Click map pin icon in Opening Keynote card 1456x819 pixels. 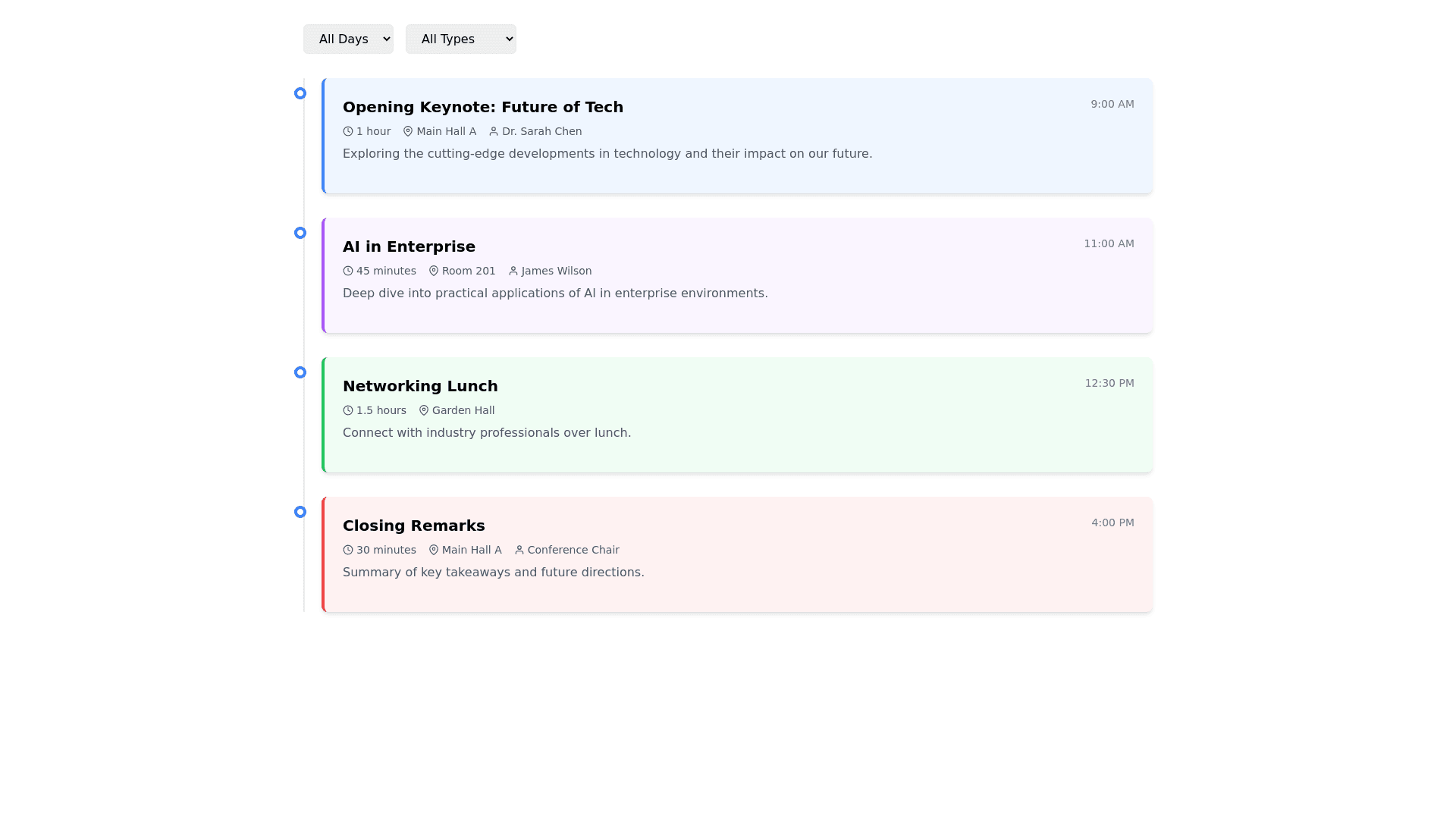[x=408, y=131]
